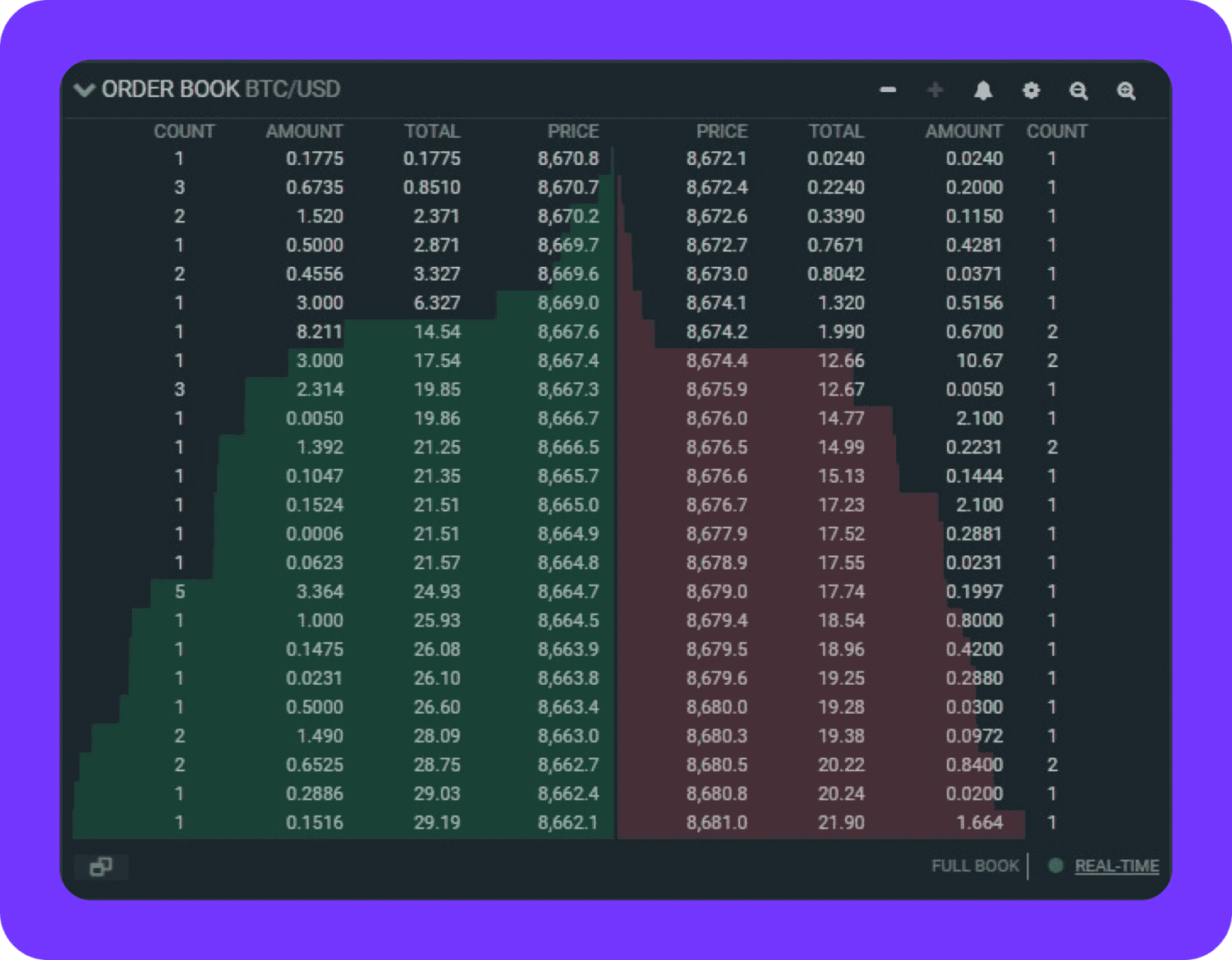Select ask price 8,672.1

(717, 158)
